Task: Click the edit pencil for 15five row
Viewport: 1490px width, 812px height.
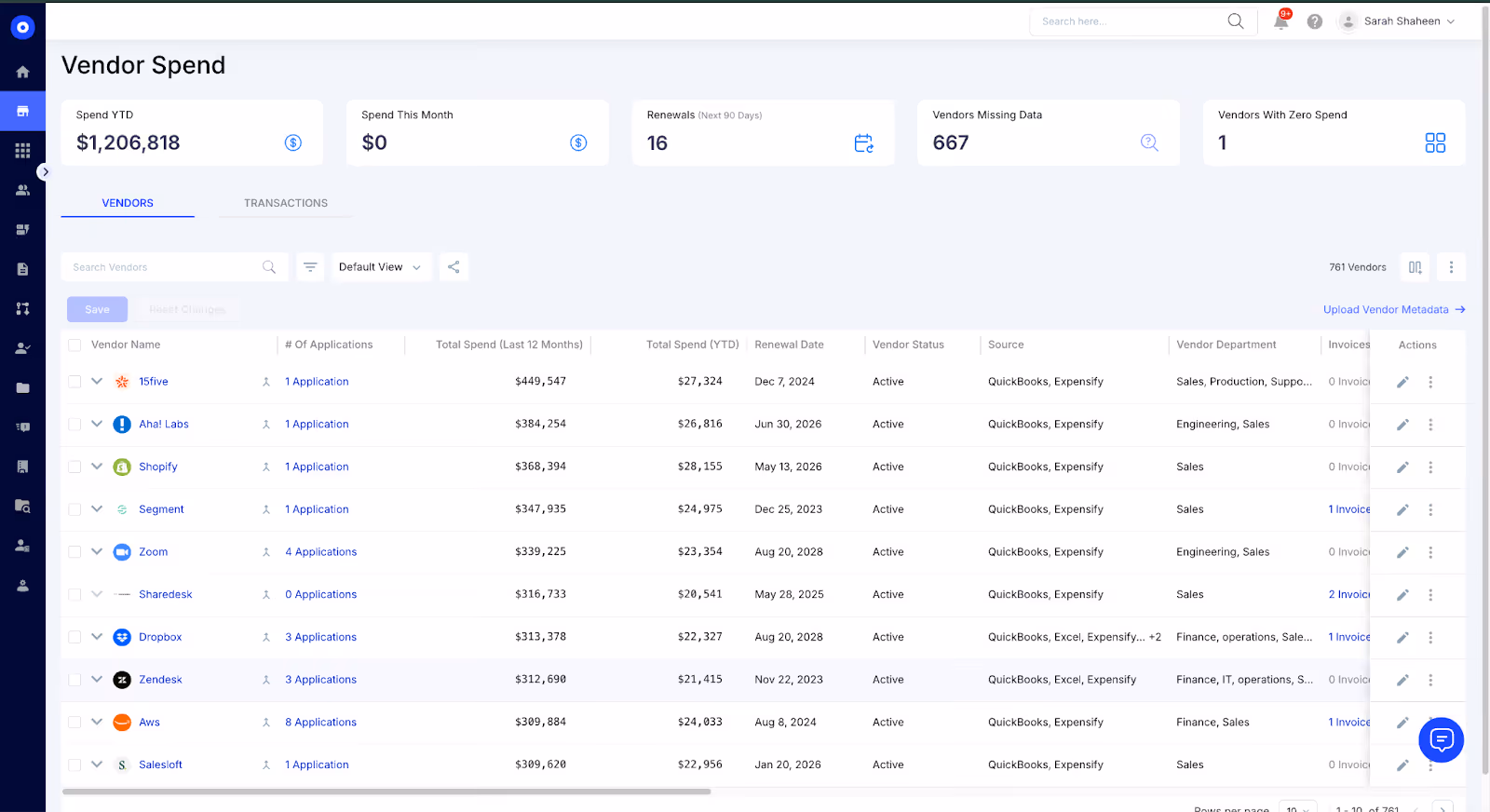Action: click(1402, 382)
